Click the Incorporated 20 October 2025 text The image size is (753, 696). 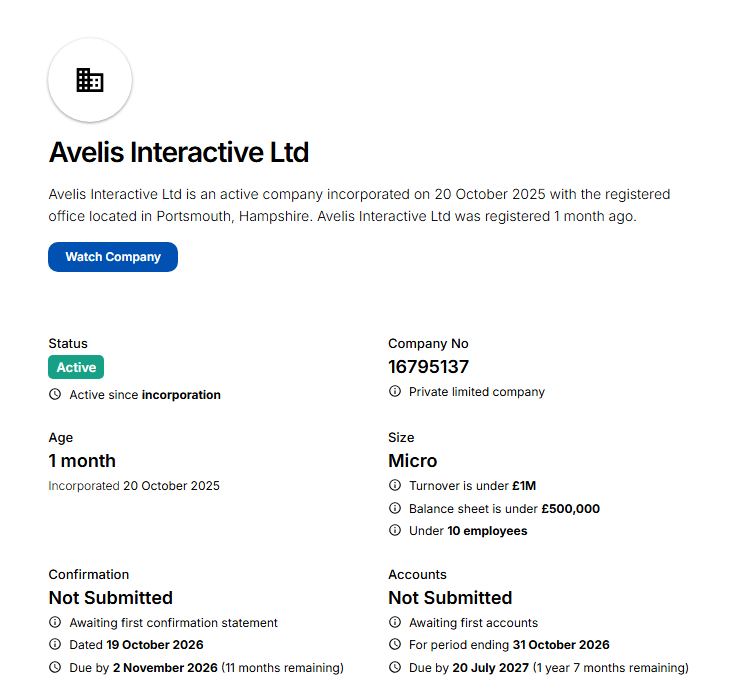(134, 486)
